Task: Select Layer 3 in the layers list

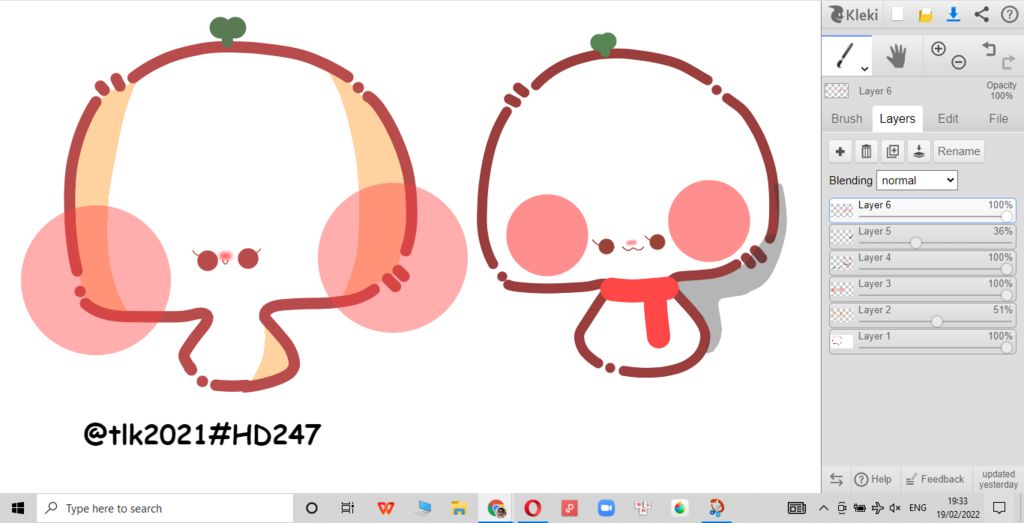Action: (922, 289)
